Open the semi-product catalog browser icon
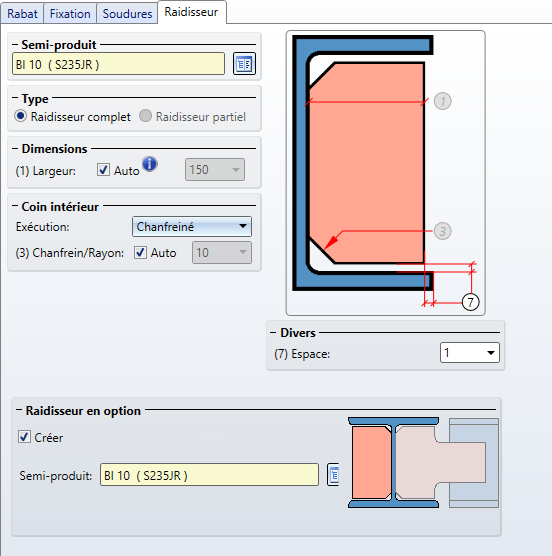The image size is (552, 556). pyautogui.click(x=244, y=64)
